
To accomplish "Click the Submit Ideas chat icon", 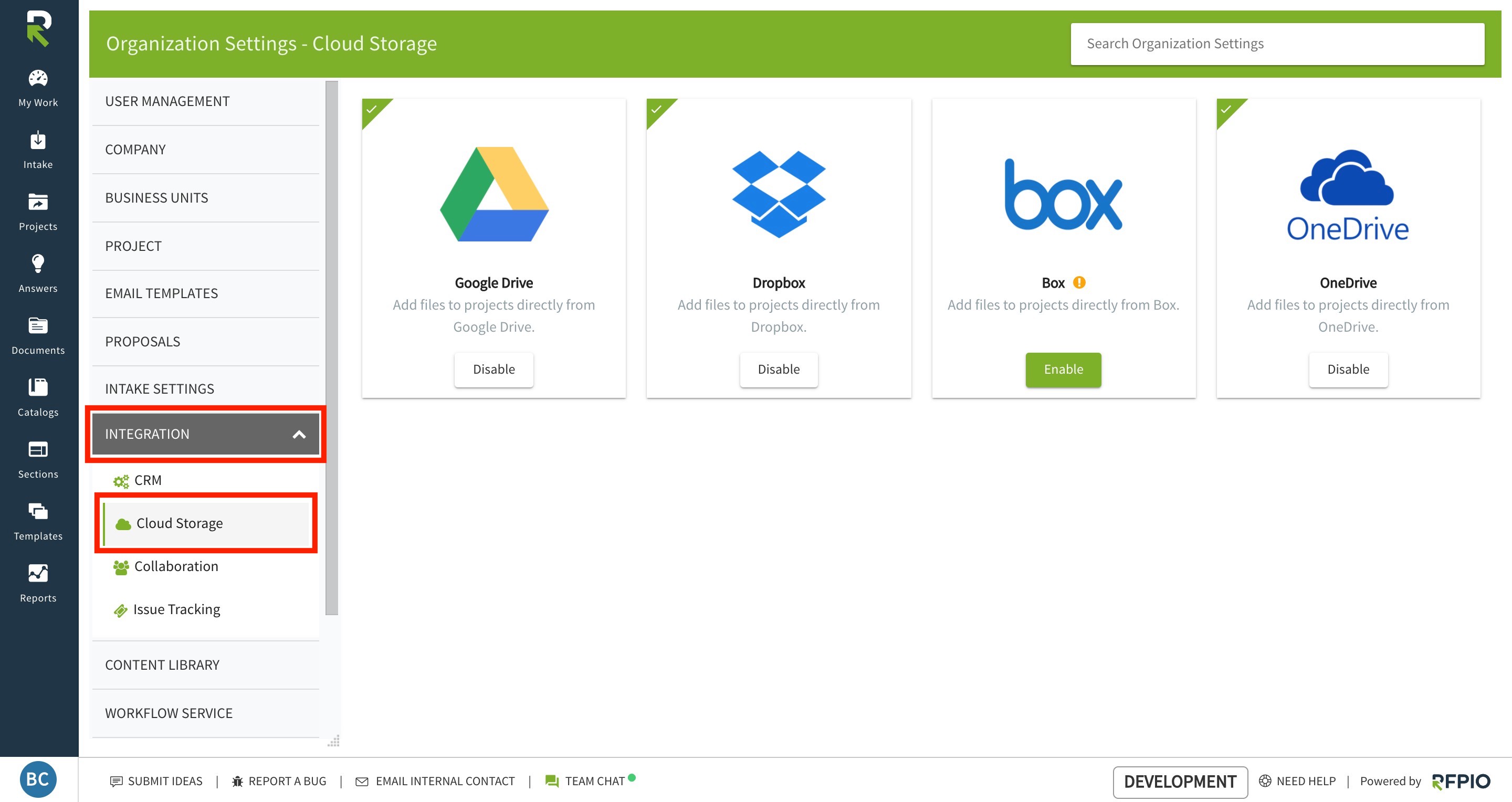I will (x=116, y=782).
